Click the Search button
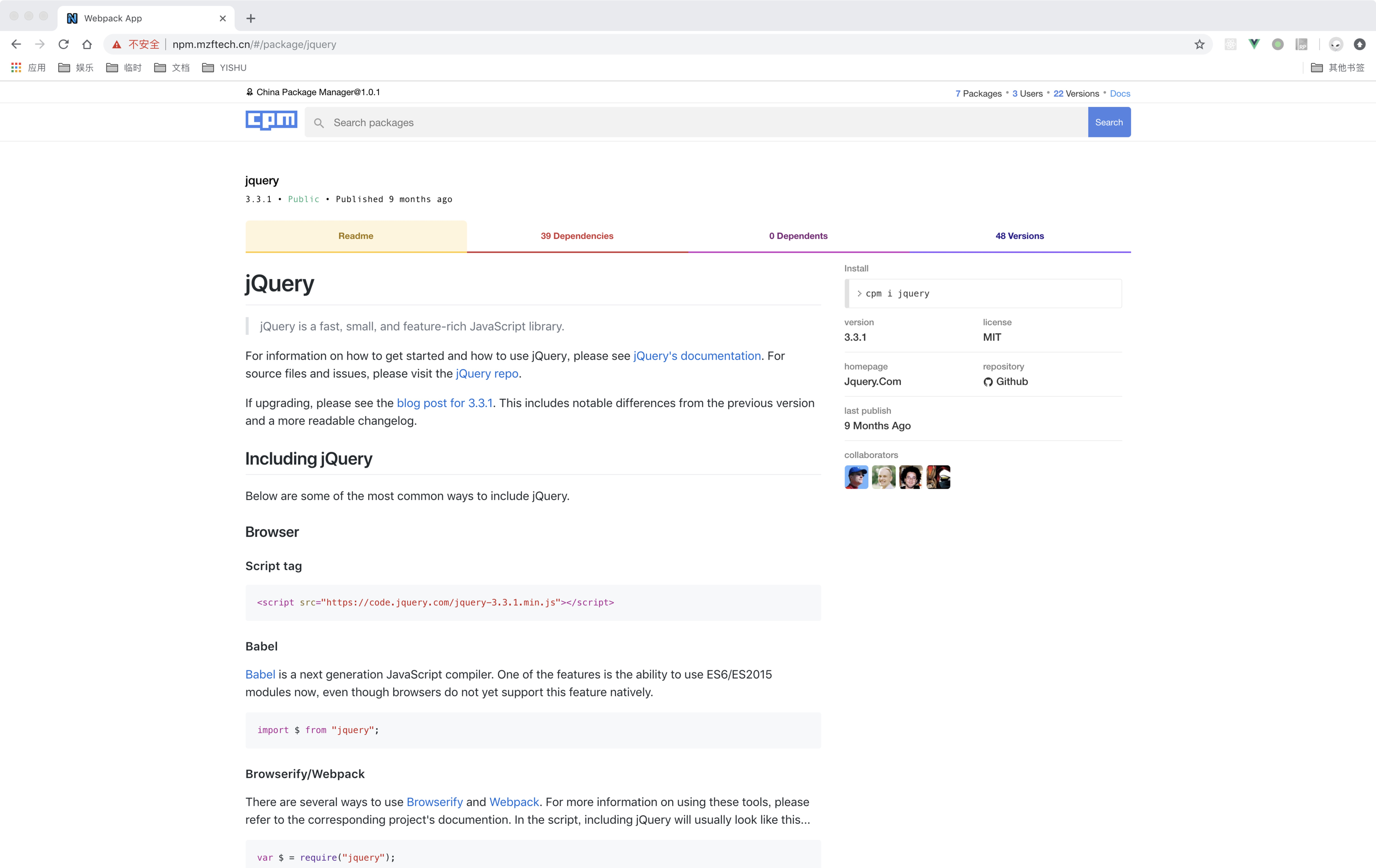1376x868 pixels. pyautogui.click(x=1108, y=122)
